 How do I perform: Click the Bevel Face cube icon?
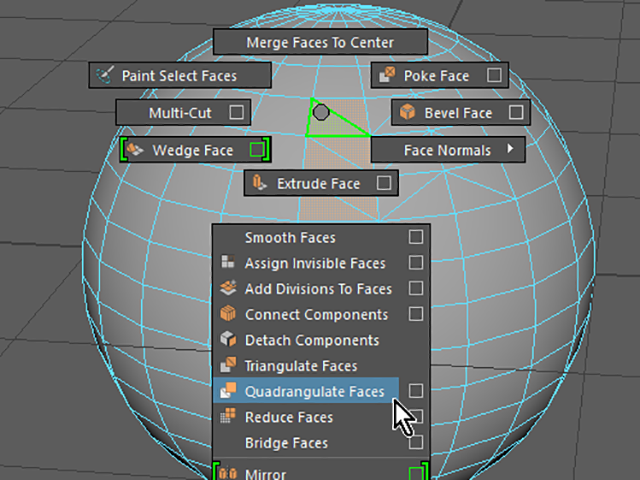407,112
